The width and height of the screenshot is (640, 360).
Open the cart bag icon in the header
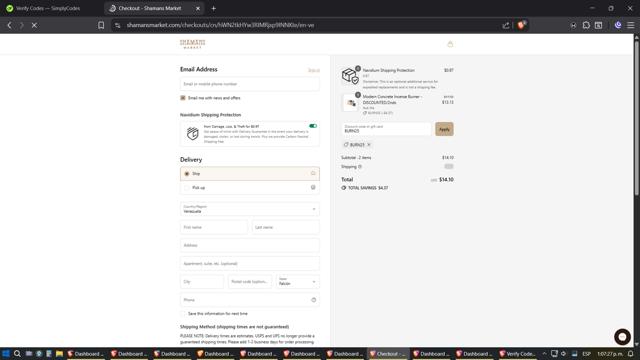(450, 44)
